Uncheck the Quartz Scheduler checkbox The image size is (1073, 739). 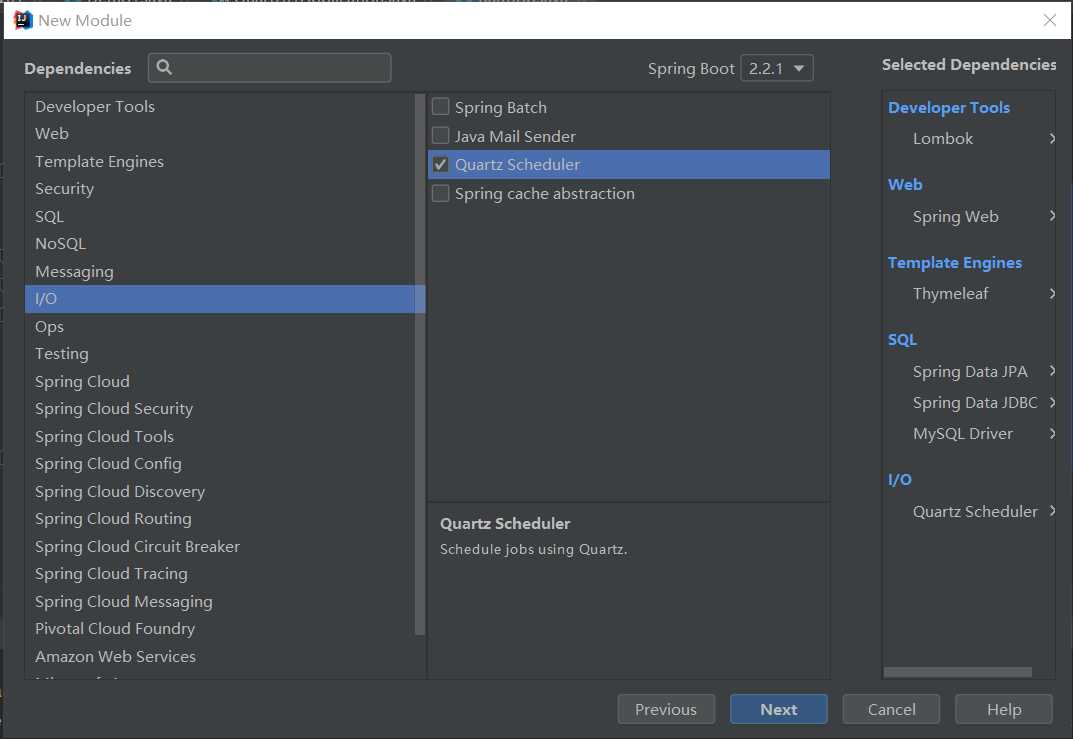[441, 164]
